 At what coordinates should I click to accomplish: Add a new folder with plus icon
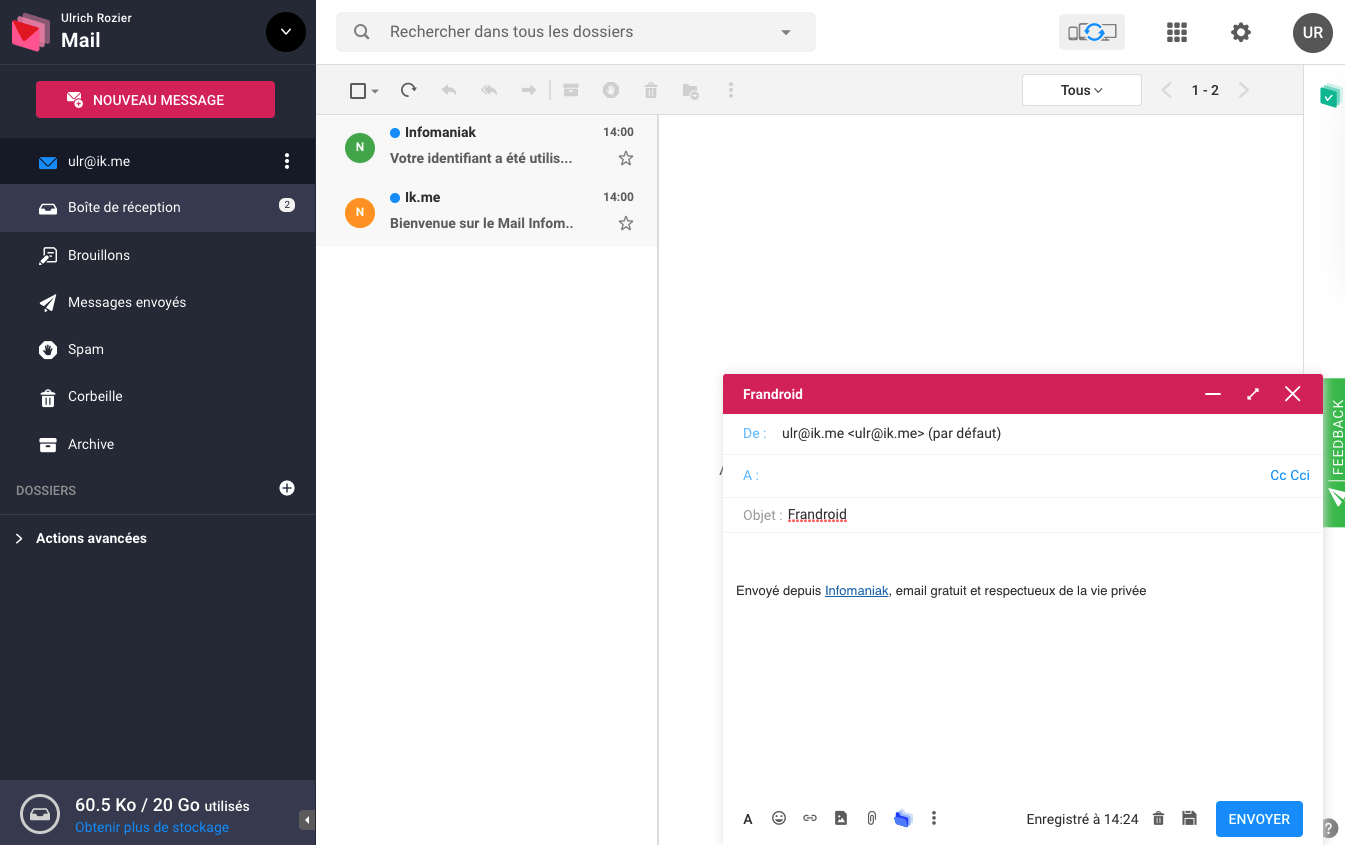(287, 488)
